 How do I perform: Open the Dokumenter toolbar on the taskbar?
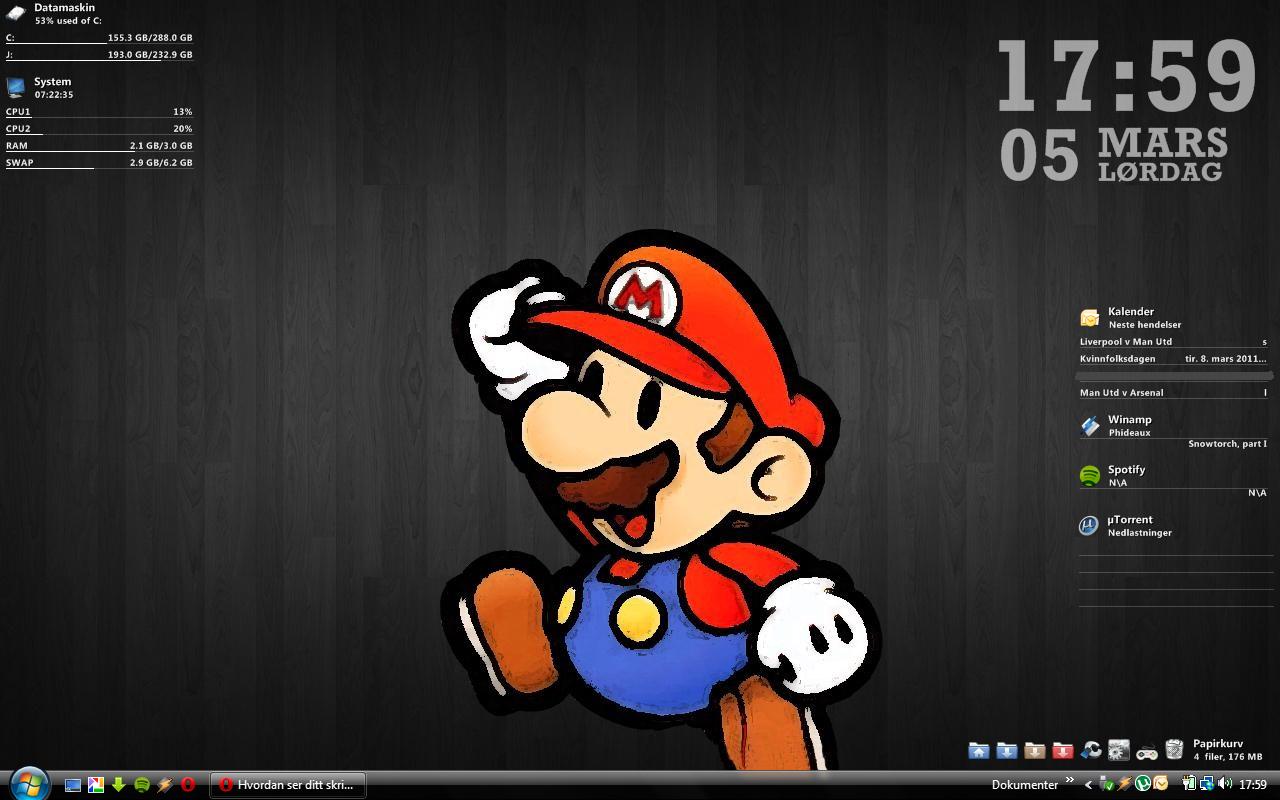(1025, 785)
